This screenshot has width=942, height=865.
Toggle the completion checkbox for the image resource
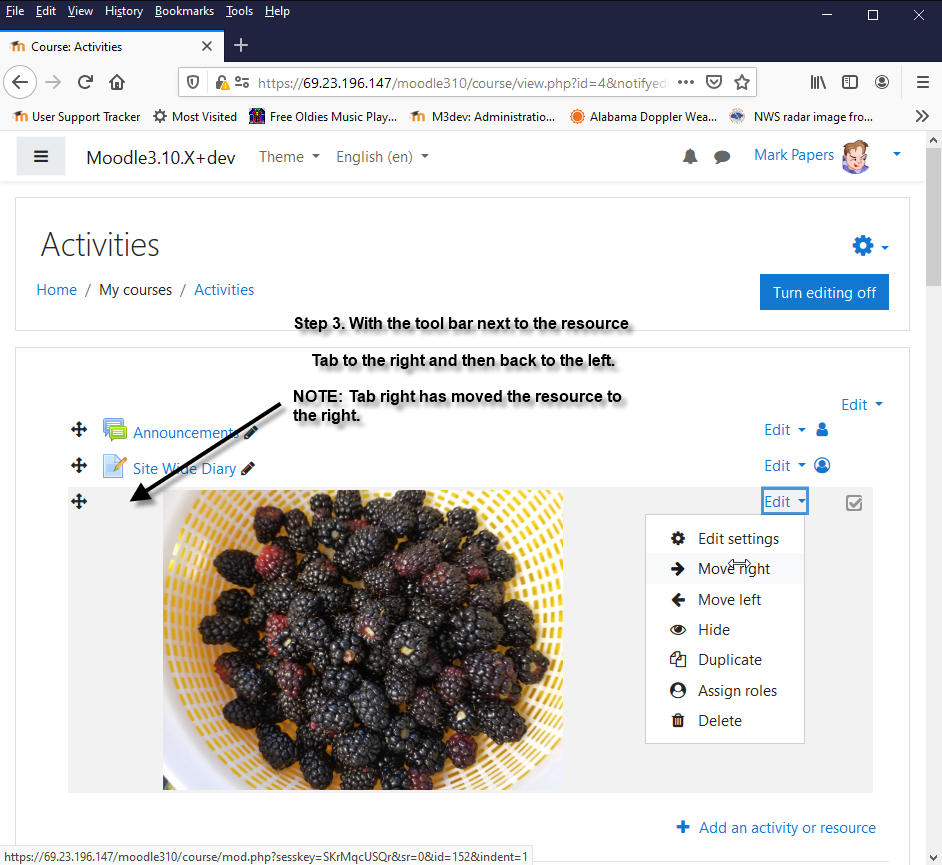pyautogui.click(x=854, y=503)
